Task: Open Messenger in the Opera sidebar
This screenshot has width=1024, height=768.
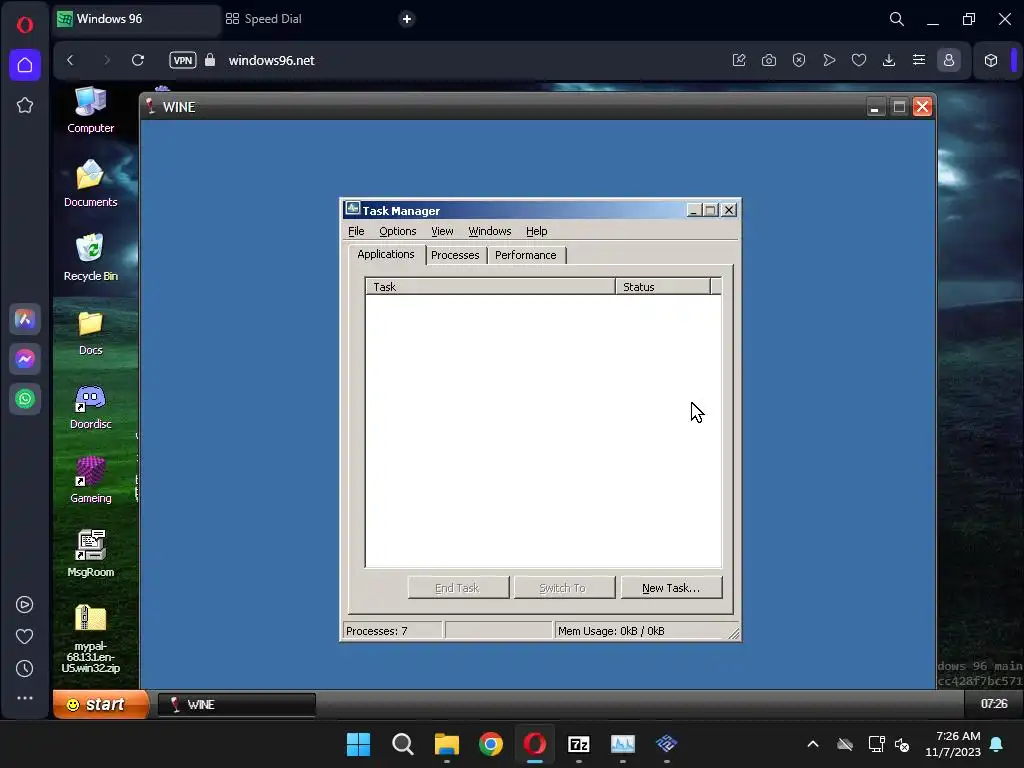Action: (25, 359)
